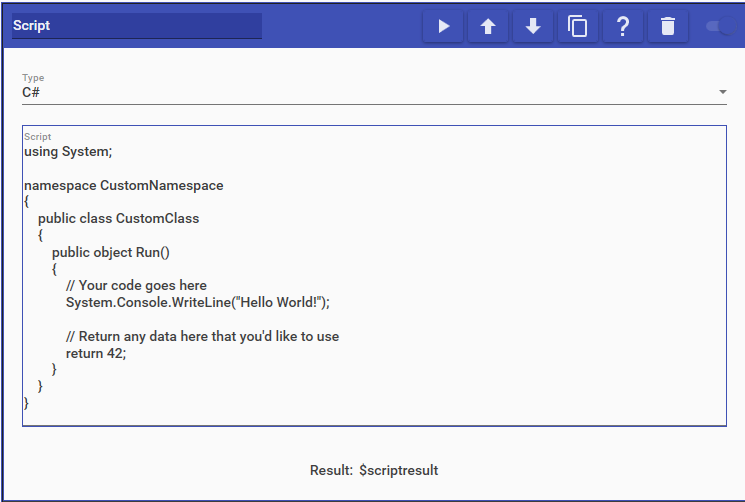
Task: Open help via the question mark icon
Action: tap(623, 27)
